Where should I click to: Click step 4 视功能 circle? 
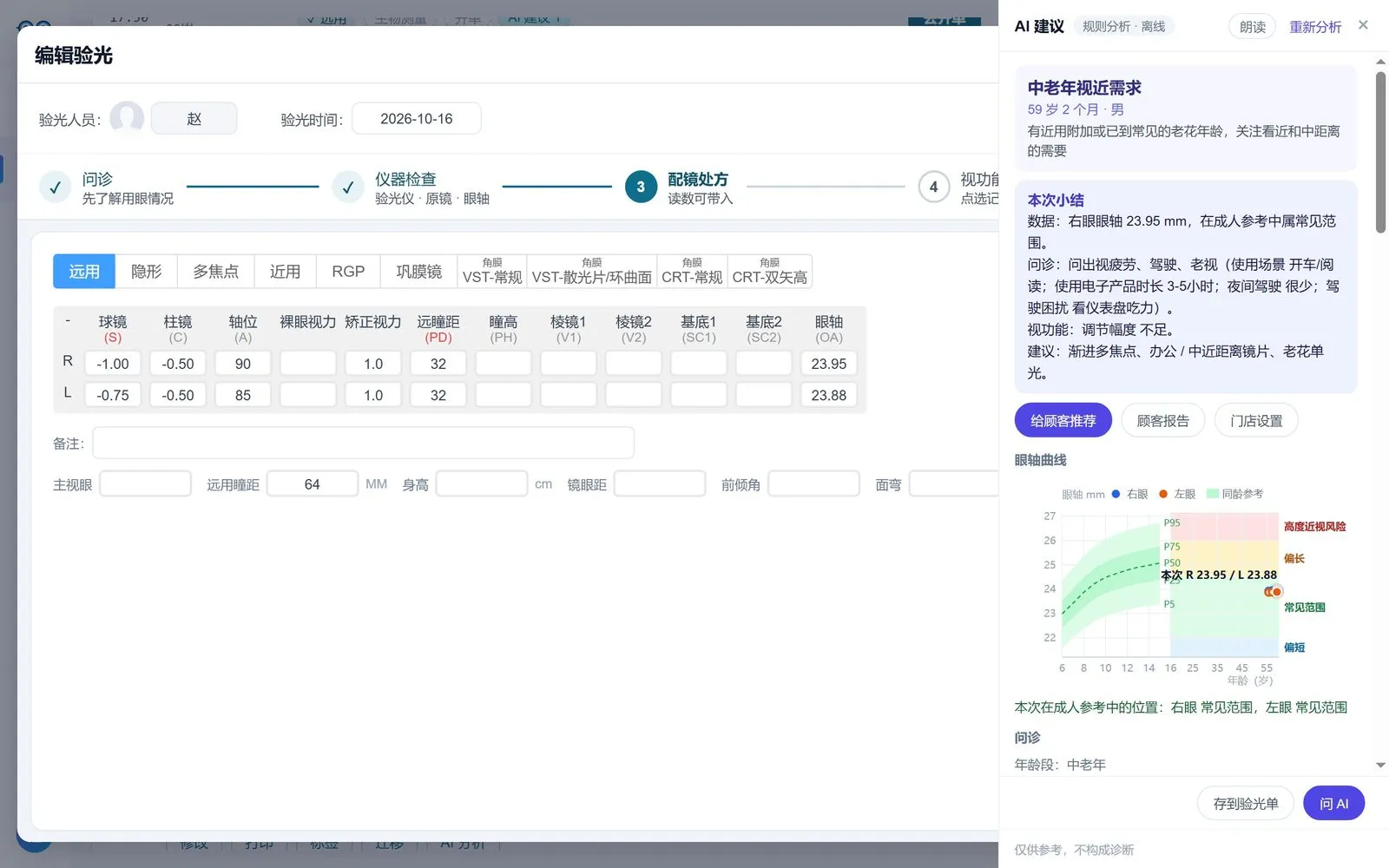point(933,187)
